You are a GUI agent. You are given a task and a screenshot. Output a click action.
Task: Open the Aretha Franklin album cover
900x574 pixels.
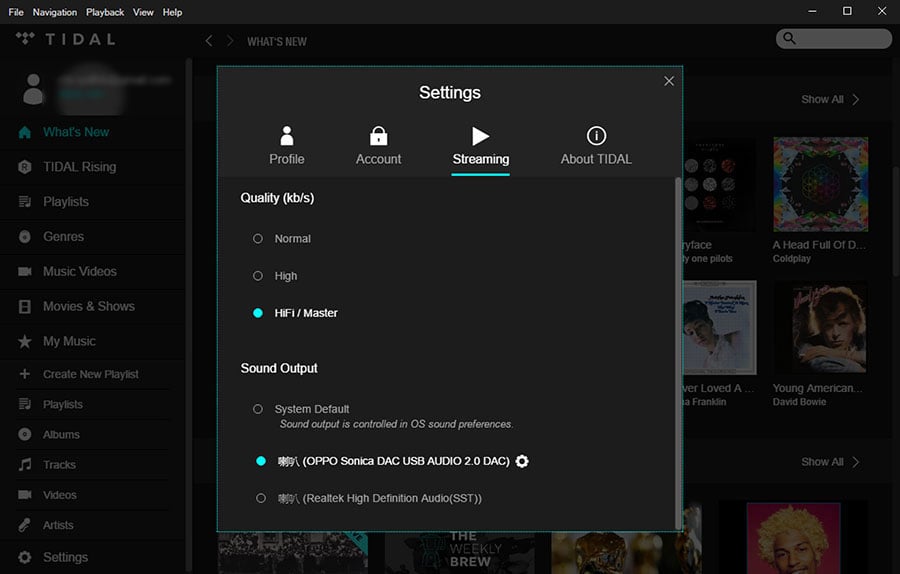[x=720, y=327]
